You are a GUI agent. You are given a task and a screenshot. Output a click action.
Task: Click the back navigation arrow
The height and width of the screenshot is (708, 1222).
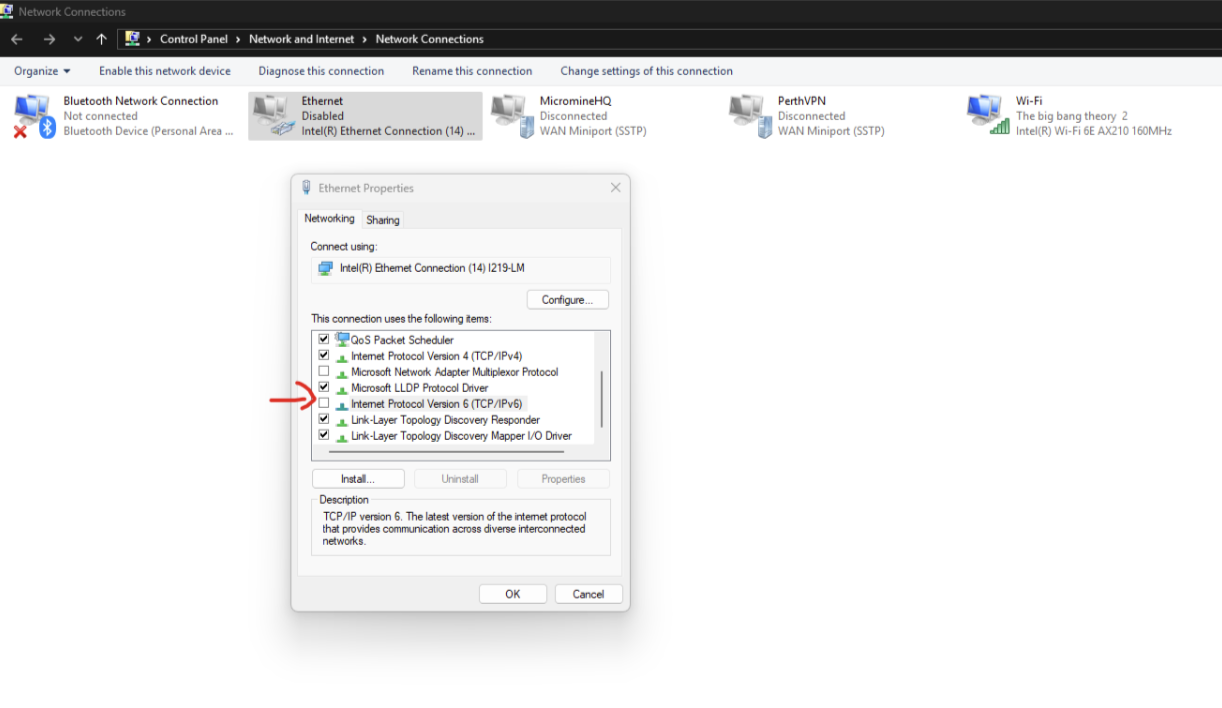coord(16,39)
